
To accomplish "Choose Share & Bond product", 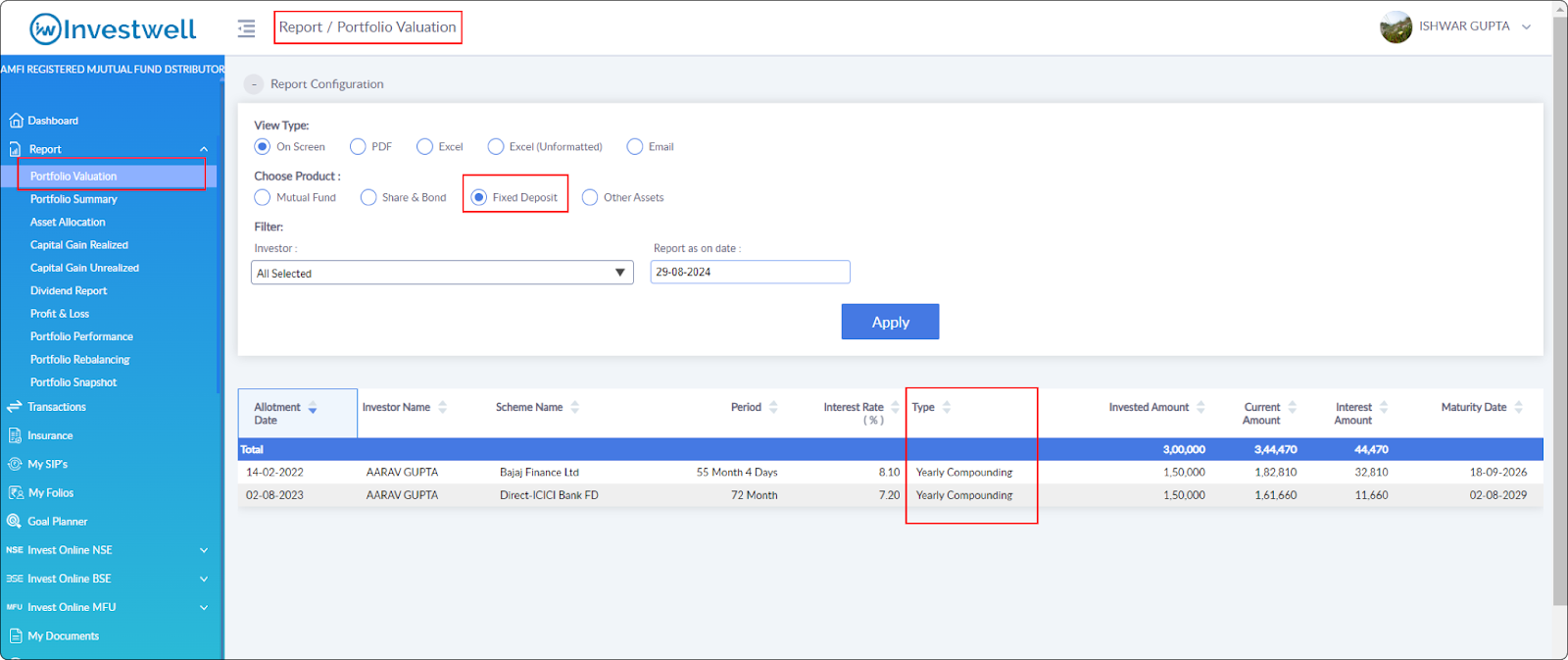I will click(368, 197).
